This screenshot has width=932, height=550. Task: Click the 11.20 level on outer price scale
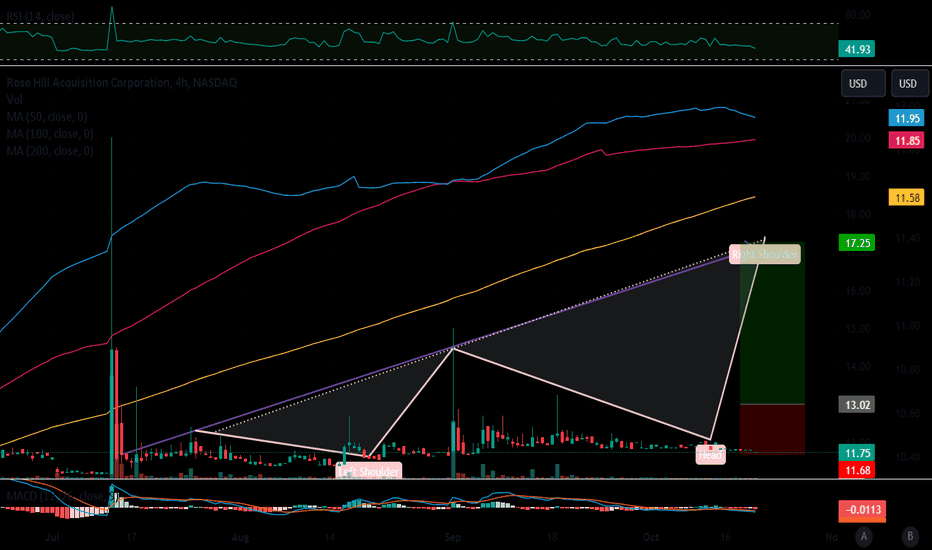click(908, 282)
